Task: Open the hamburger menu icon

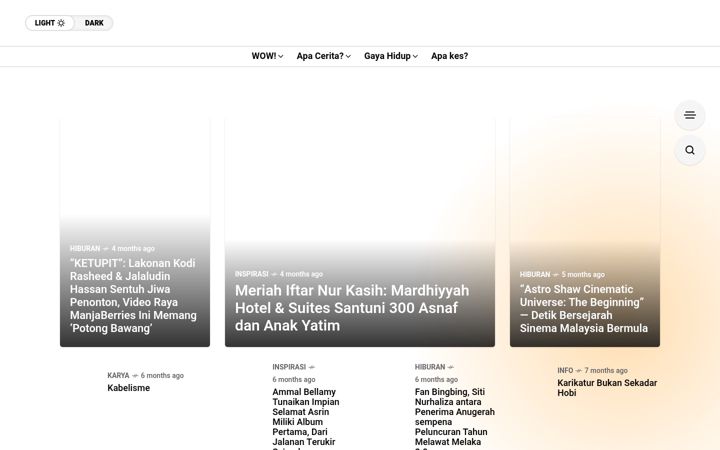Action: coord(690,115)
